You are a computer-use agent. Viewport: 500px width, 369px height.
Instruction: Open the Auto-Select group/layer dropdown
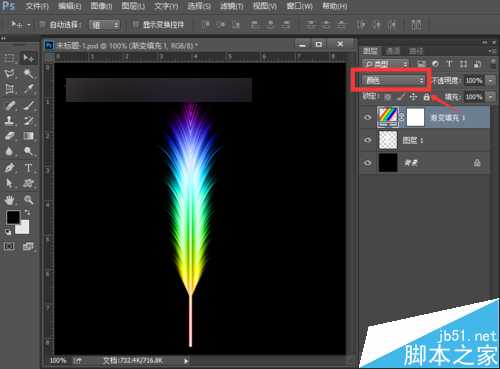coord(105,25)
